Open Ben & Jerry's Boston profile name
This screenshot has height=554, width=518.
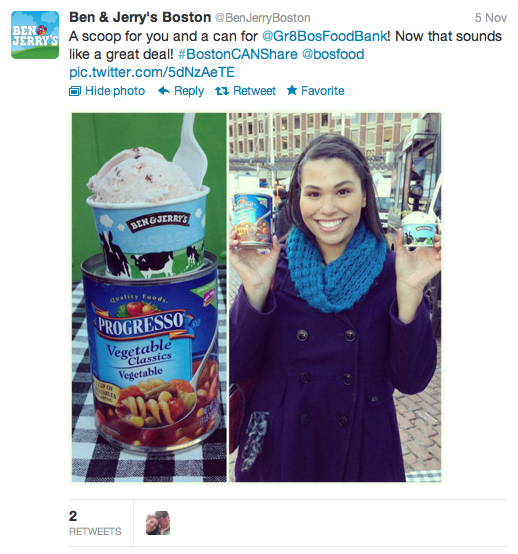140,17
